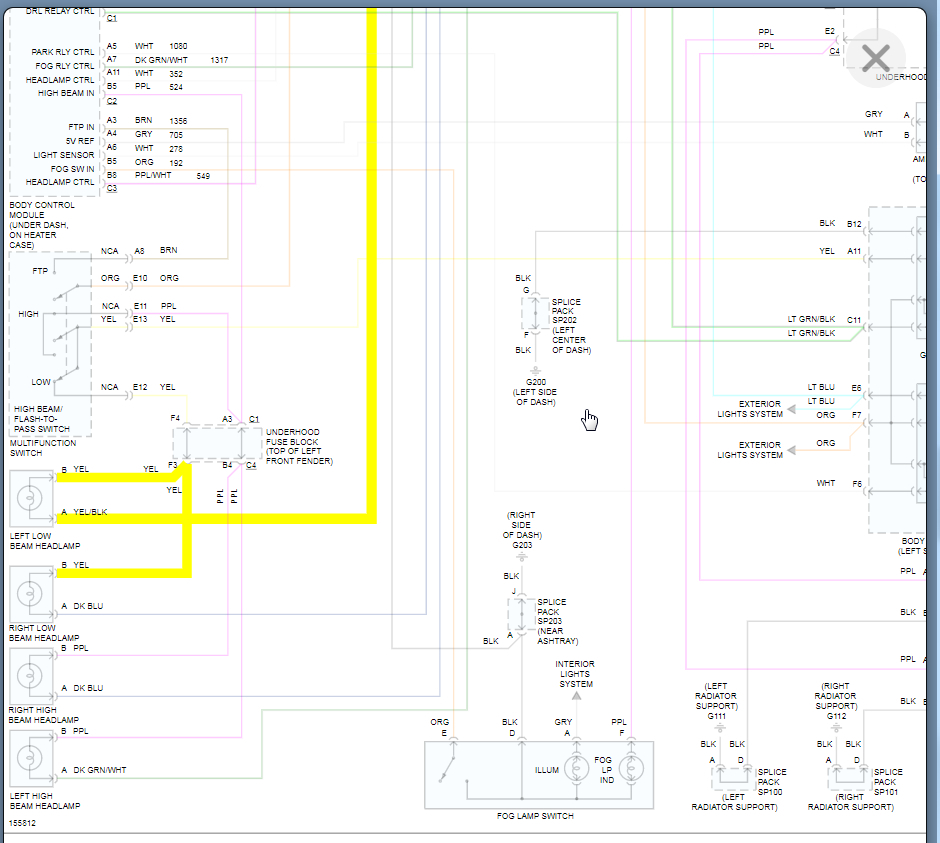Click the Left Low Beam Headlamp bulb symbol
Screen dimensions: 940x843
pyautogui.click(x=30, y=498)
